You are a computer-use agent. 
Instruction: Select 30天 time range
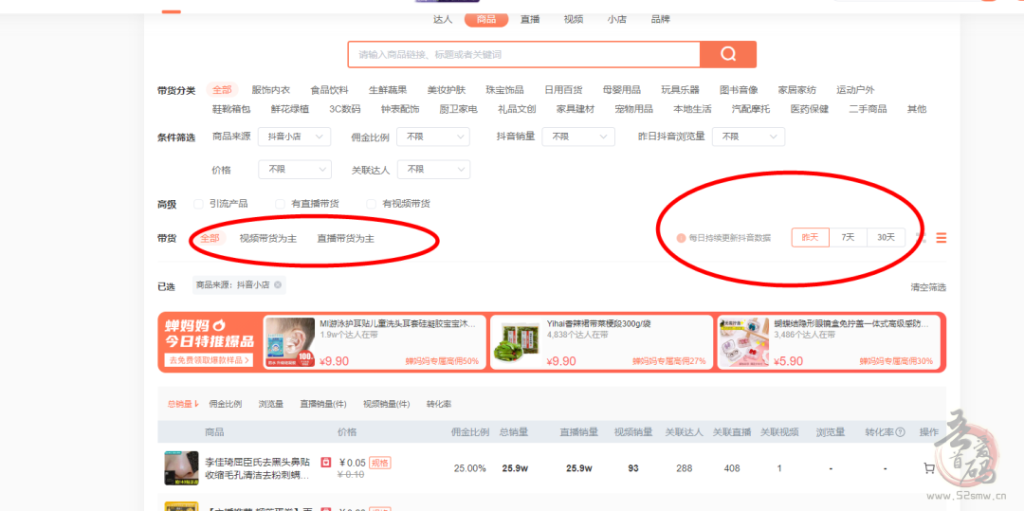(886, 237)
